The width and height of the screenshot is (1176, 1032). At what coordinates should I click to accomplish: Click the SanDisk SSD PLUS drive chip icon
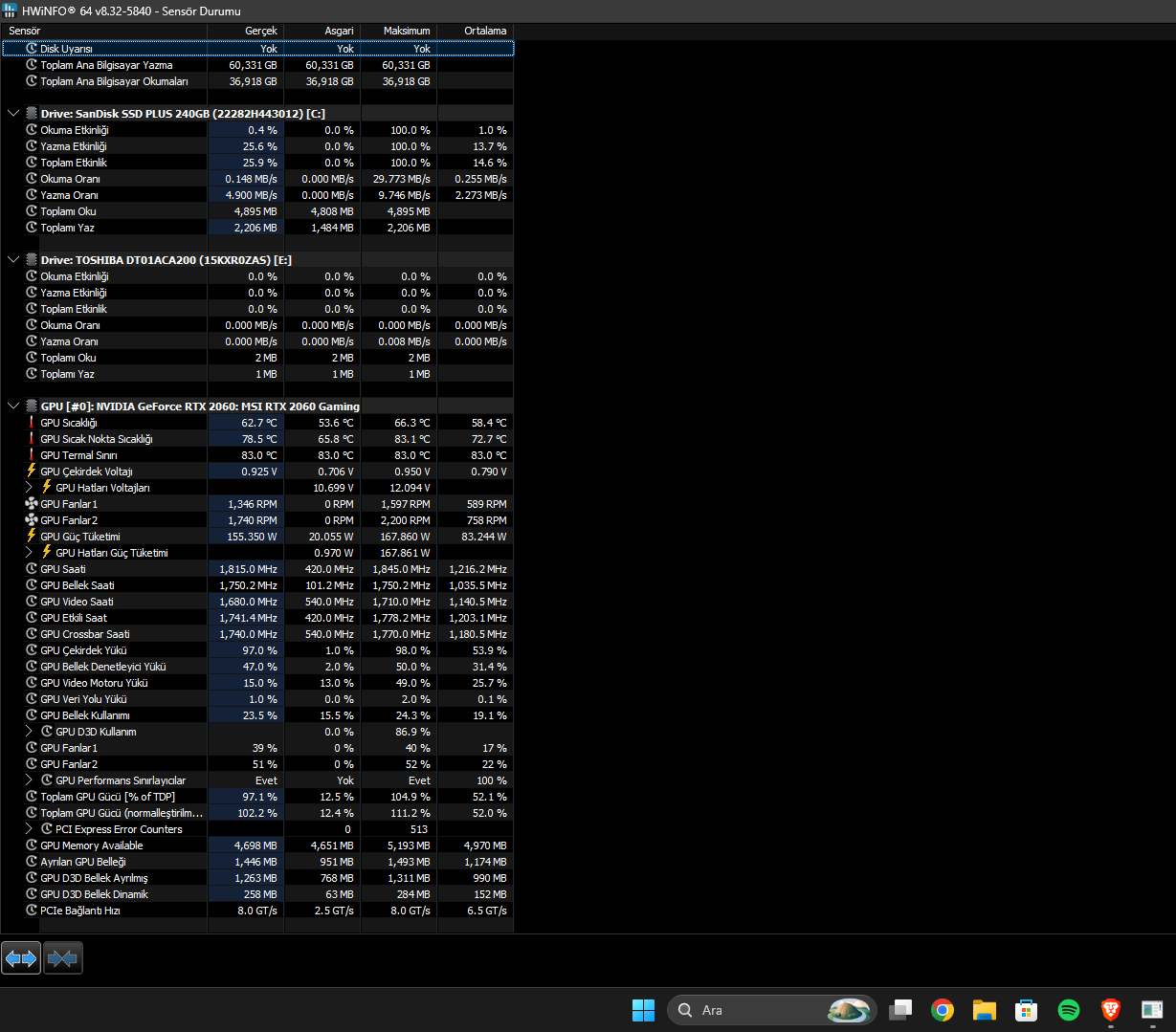coord(32,114)
